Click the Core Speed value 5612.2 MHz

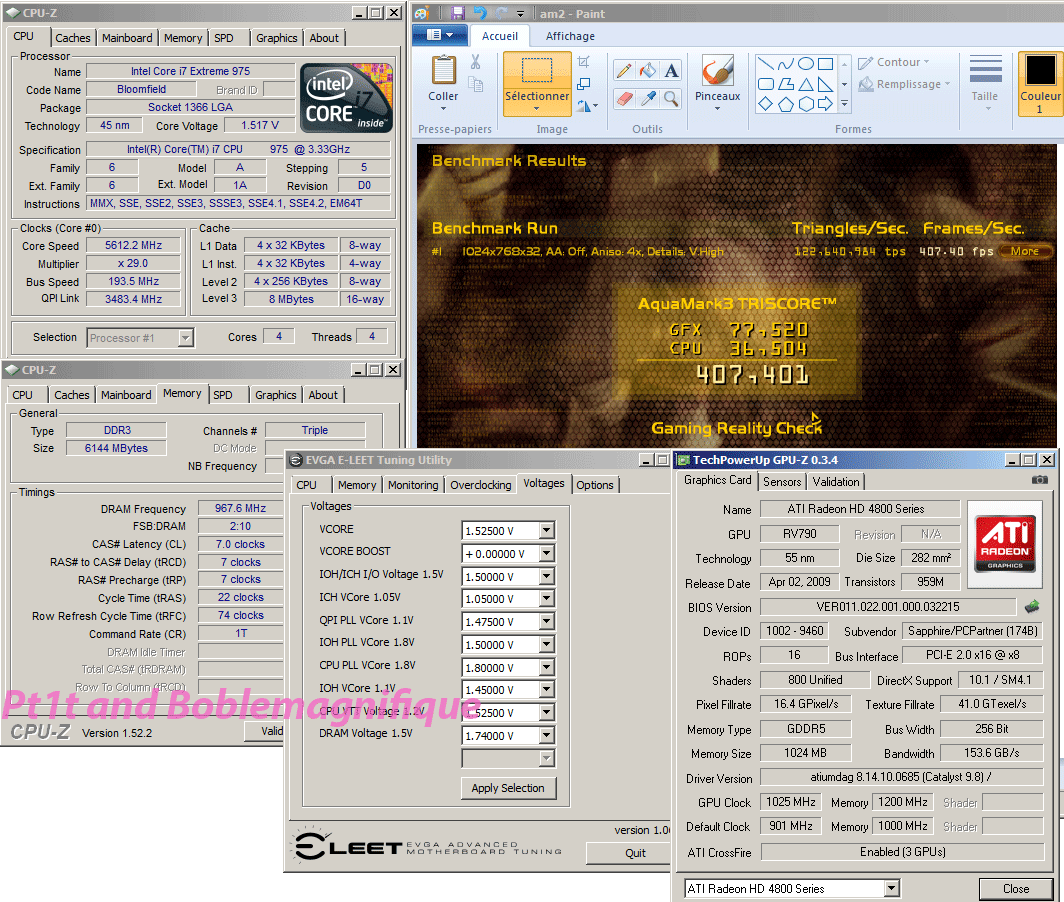[x=134, y=245]
